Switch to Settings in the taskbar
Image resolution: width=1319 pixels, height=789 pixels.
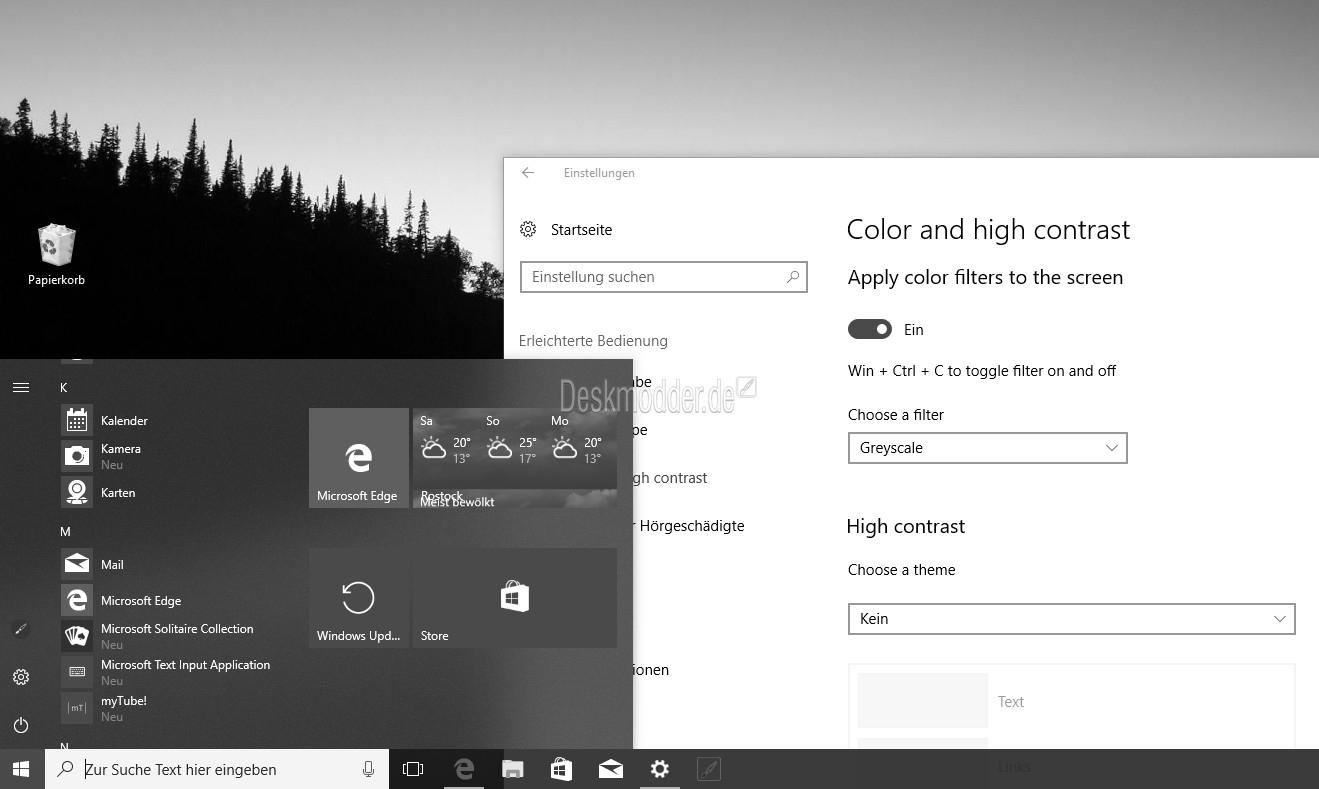coord(660,769)
